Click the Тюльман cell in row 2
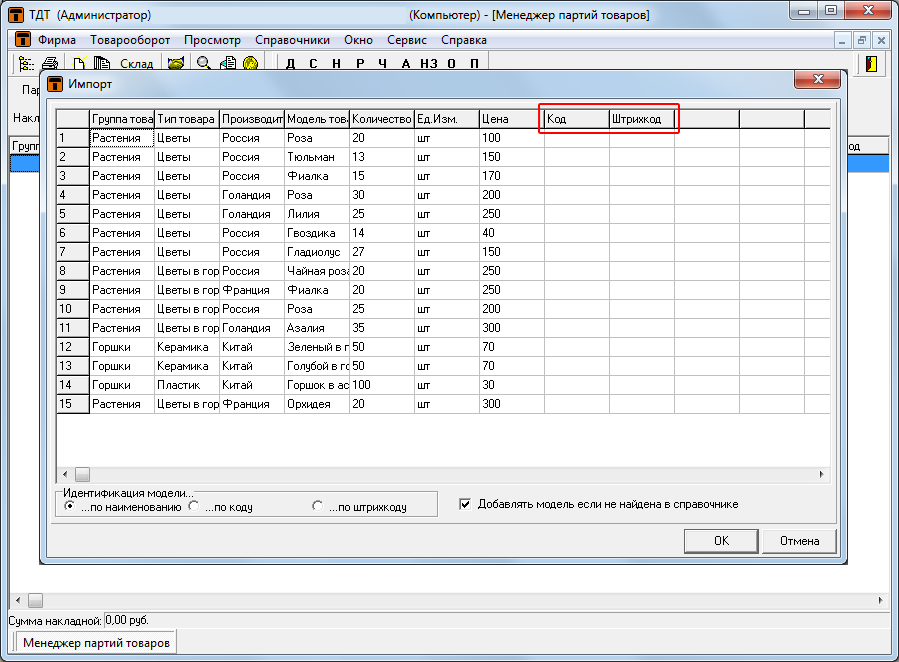Image resolution: width=899 pixels, height=662 pixels. pyautogui.click(x=317, y=157)
